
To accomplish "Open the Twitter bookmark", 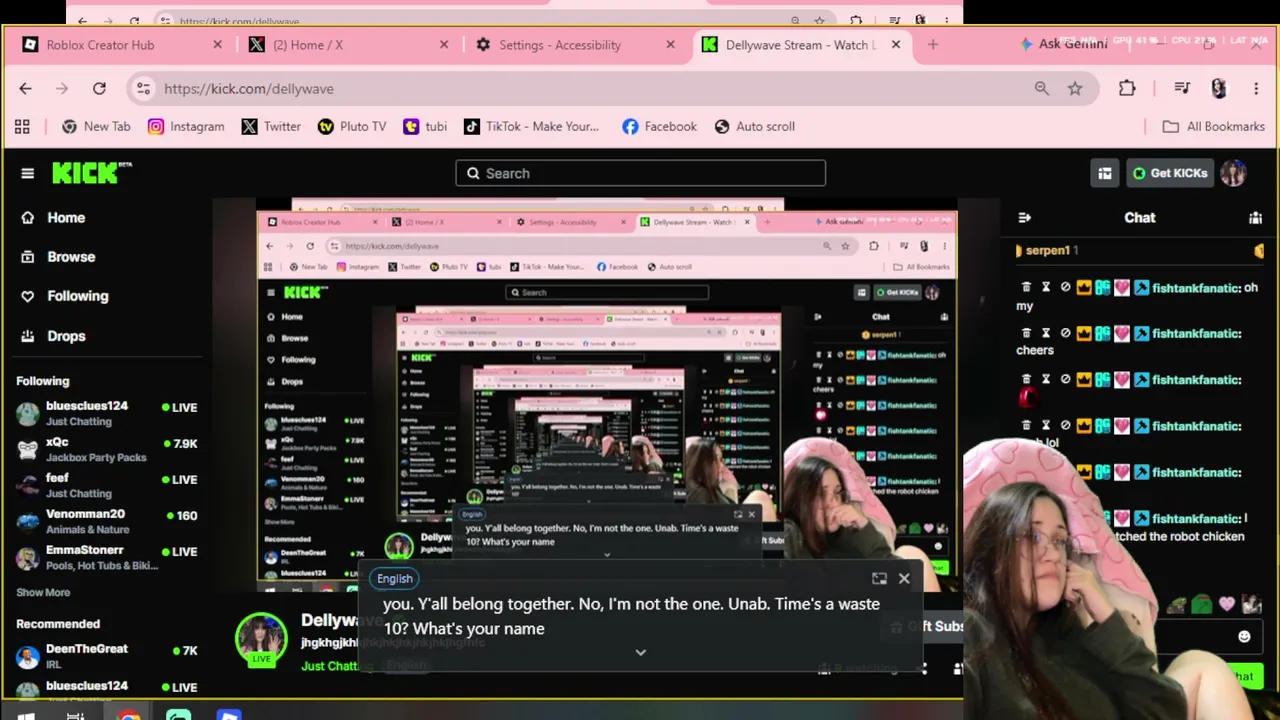I will pyautogui.click(x=271, y=127).
